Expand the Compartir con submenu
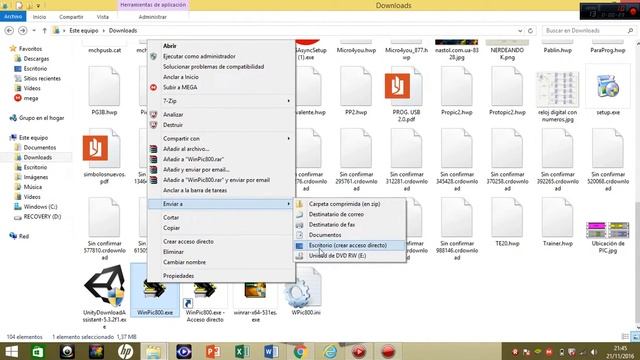The height and width of the screenshot is (360, 640). 221,139
